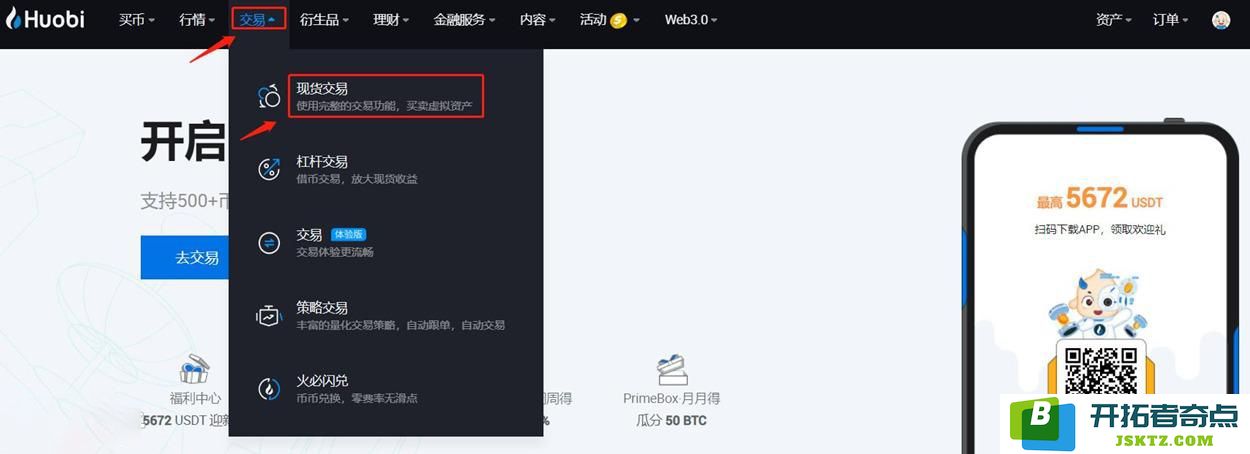Click the PrimeBox treasure chest icon
This screenshot has width=1250, height=454.
point(672,369)
